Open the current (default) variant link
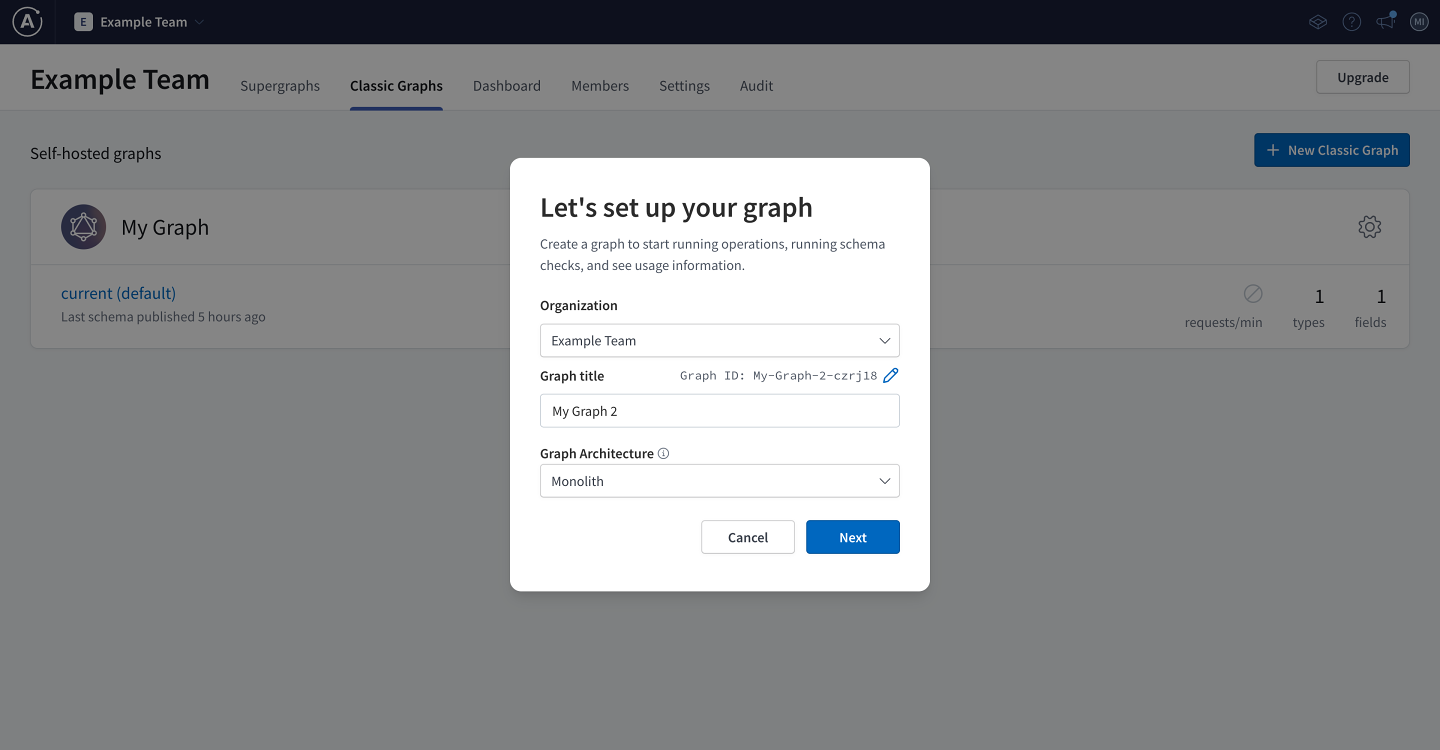 tap(118, 293)
